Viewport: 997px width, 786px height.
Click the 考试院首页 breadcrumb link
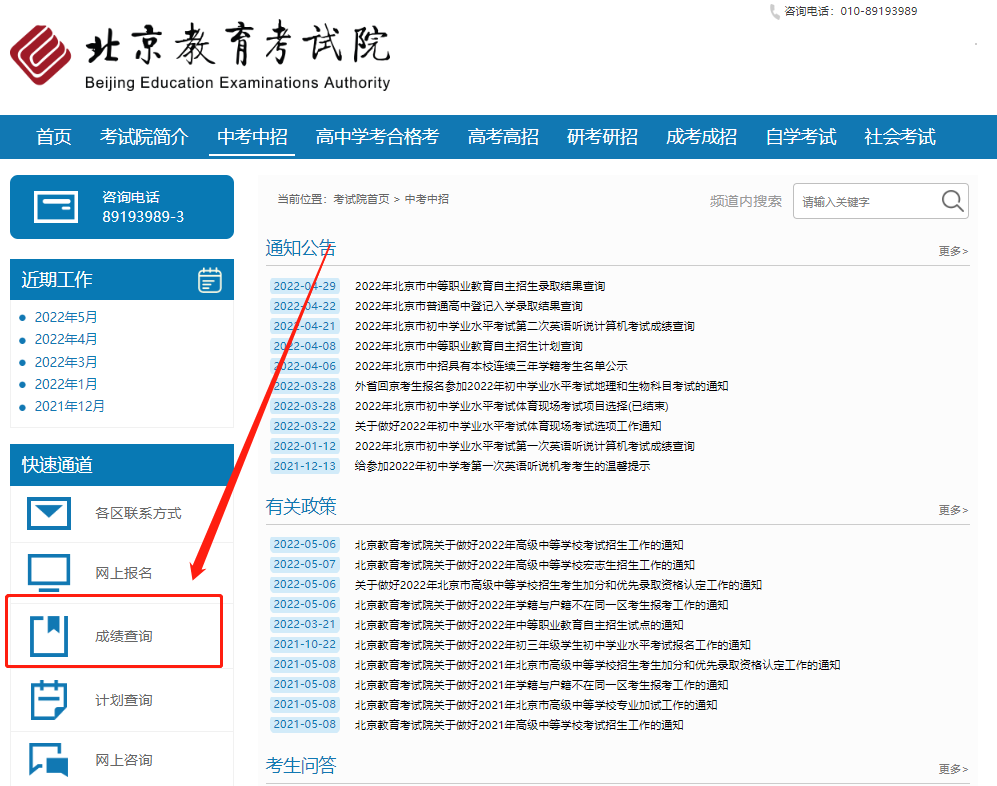(361, 200)
